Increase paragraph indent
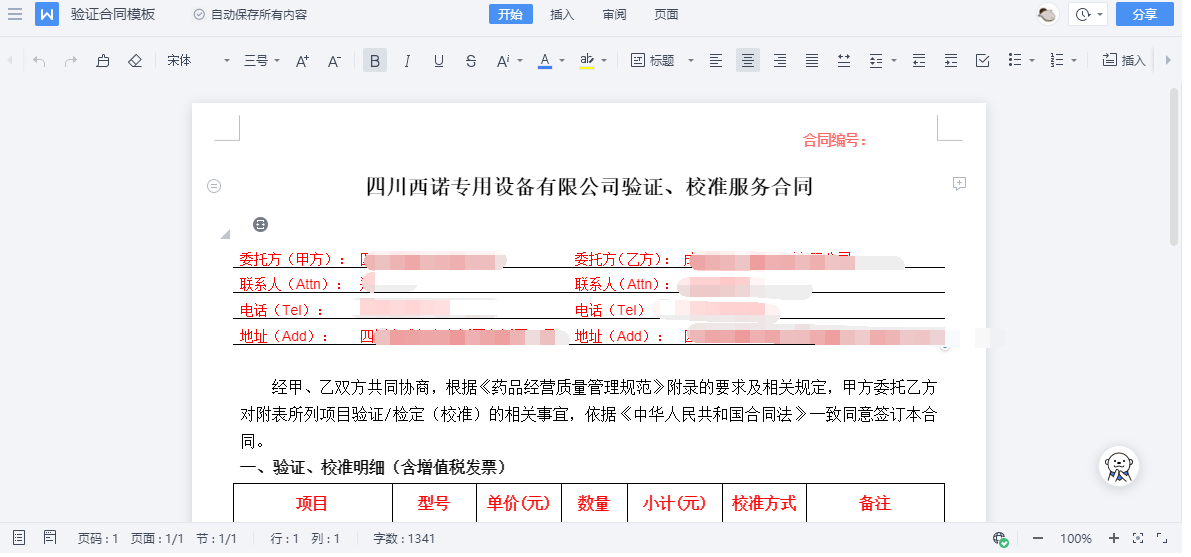The height and width of the screenshot is (557, 1191). point(951,61)
